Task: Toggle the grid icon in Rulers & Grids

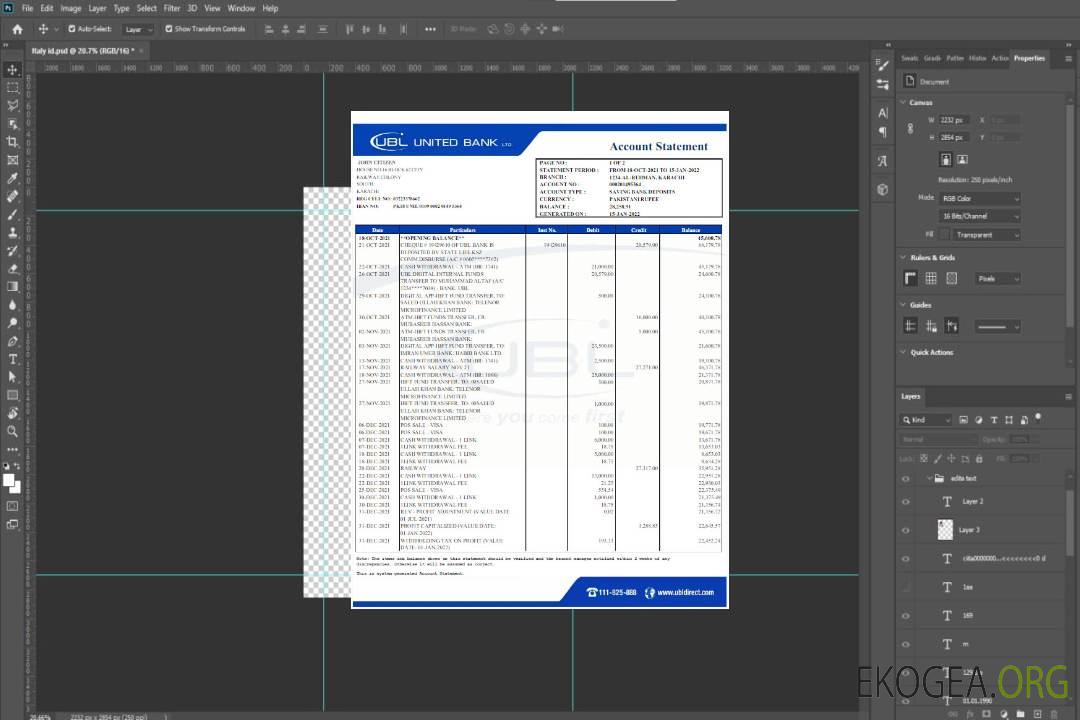Action: (x=931, y=278)
